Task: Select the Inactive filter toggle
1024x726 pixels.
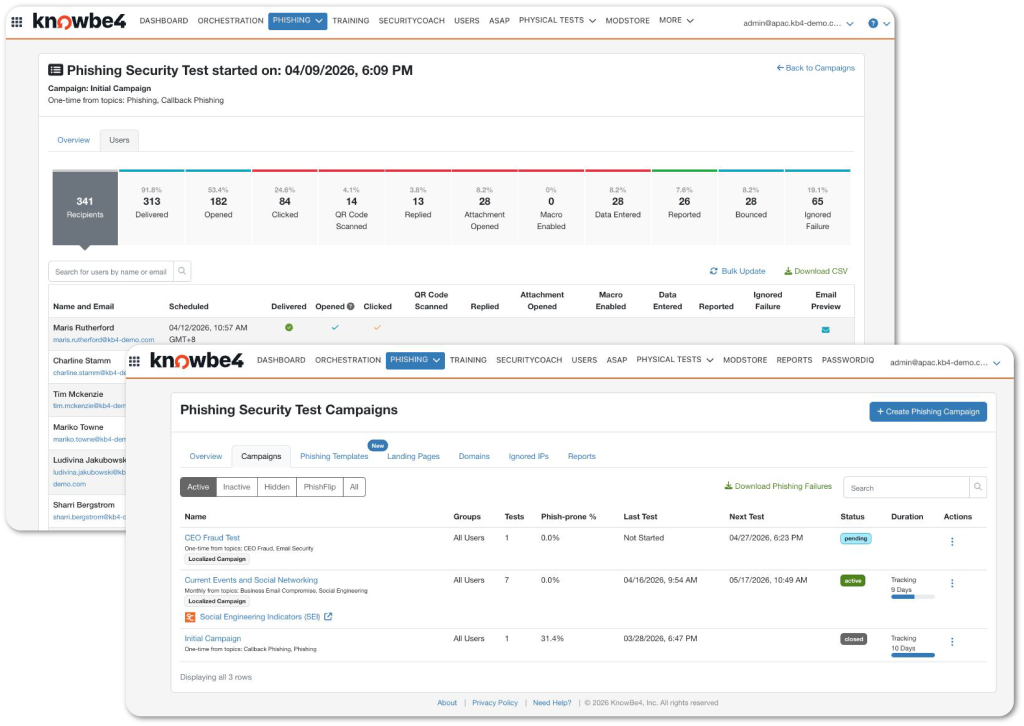Action: pyautogui.click(x=236, y=487)
